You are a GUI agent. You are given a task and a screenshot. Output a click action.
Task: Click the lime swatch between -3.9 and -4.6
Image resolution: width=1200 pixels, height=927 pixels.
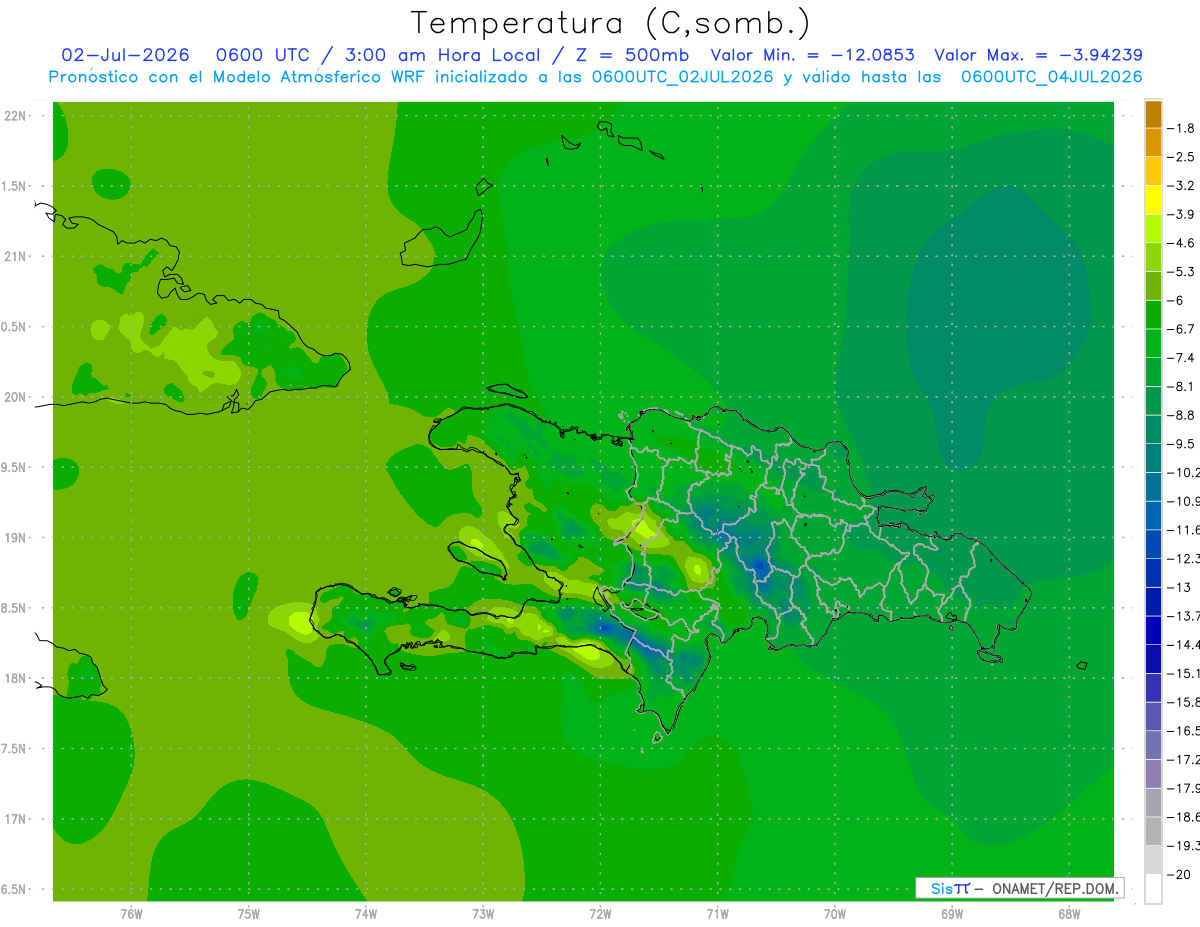point(1153,229)
